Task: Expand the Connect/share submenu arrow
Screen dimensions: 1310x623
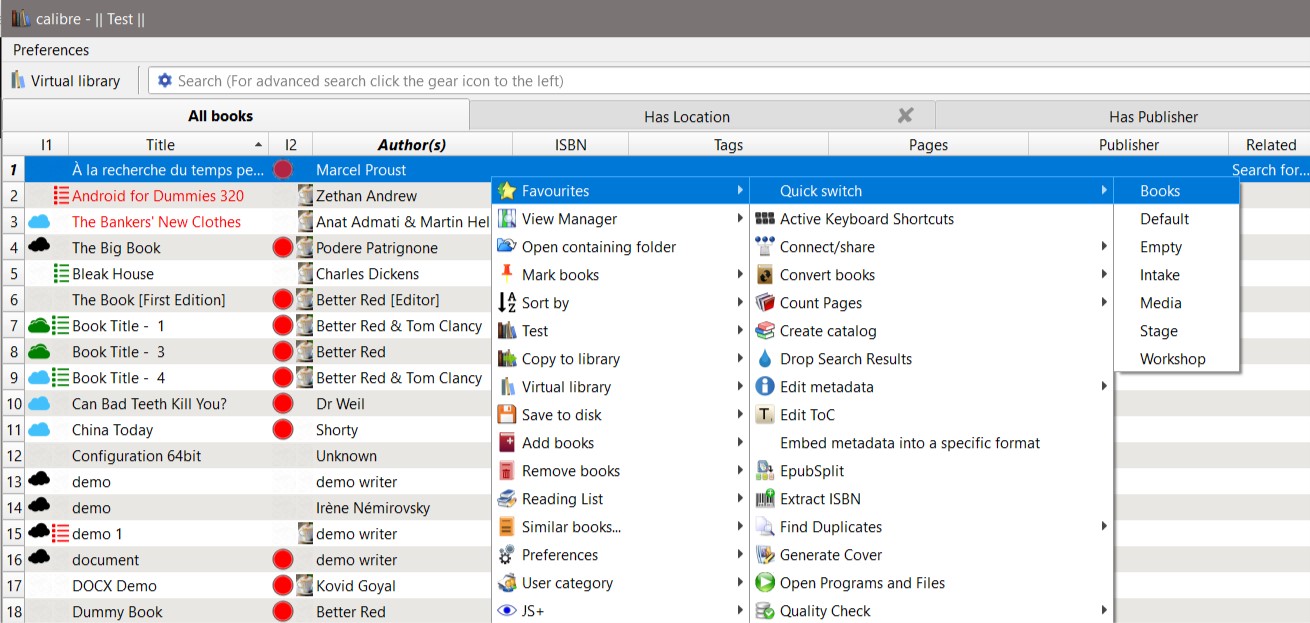Action: (x=1104, y=247)
